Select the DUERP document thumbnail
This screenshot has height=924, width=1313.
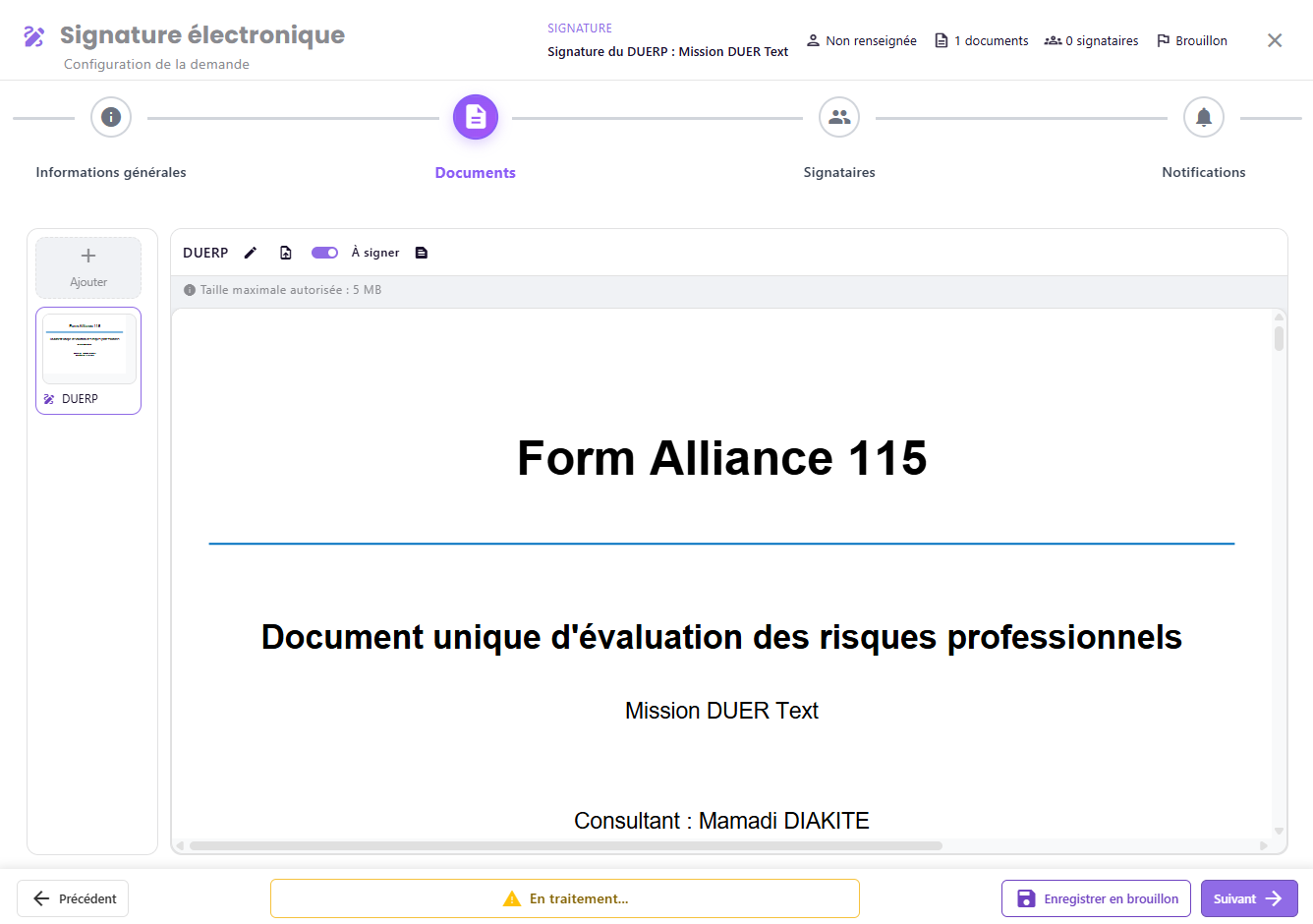88,361
